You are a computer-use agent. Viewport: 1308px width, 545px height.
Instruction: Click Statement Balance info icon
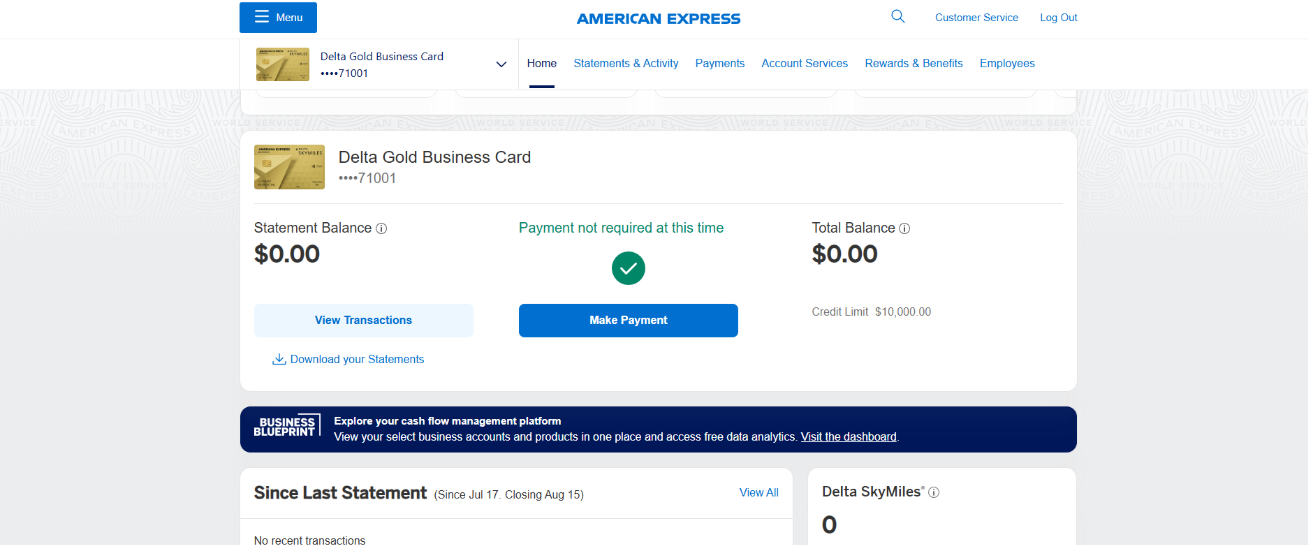[x=381, y=228]
